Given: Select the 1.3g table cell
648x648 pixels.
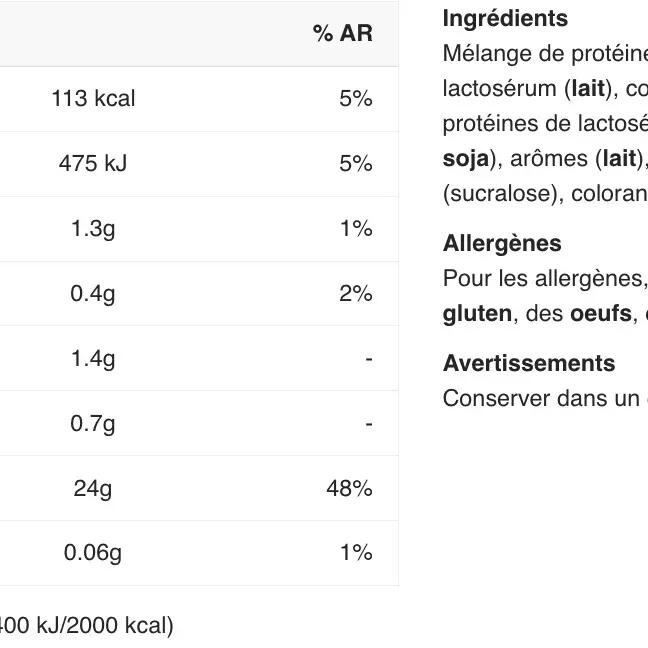Looking at the screenshot, I should pos(93,229).
